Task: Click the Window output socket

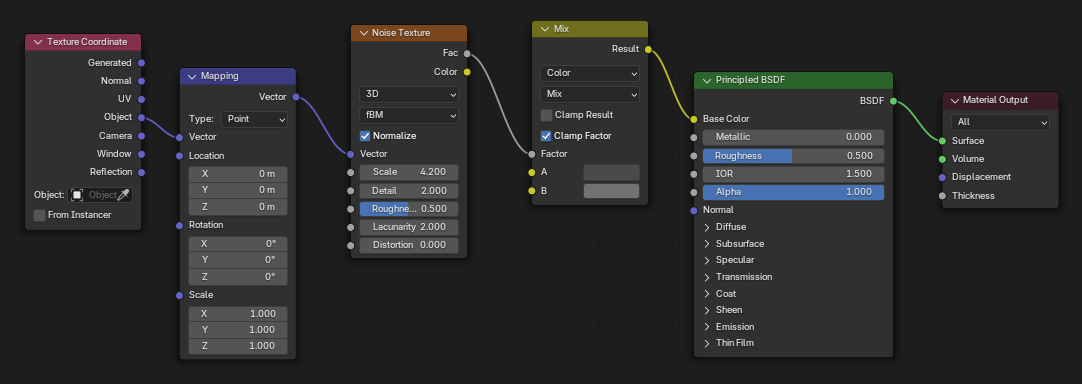Action: pyautogui.click(x=141, y=154)
